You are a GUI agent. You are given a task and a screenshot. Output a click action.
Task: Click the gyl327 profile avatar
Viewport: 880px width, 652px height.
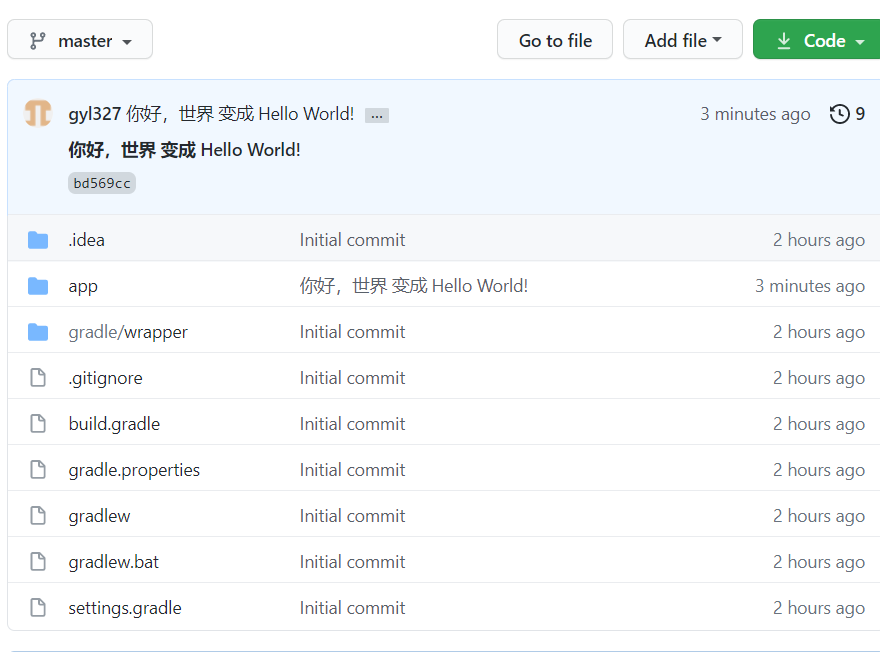pos(37,113)
